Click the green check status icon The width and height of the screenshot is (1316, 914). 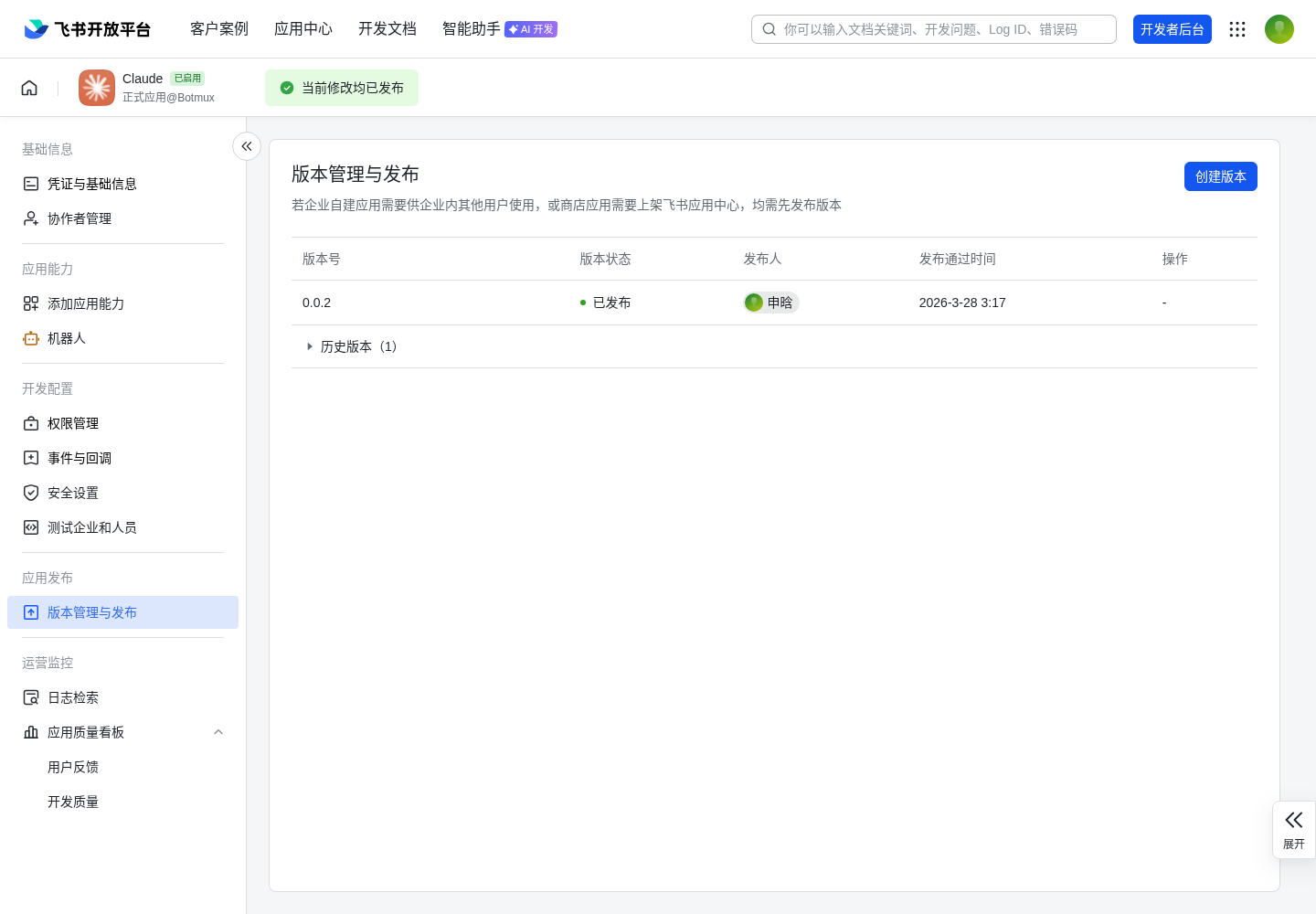(x=287, y=88)
